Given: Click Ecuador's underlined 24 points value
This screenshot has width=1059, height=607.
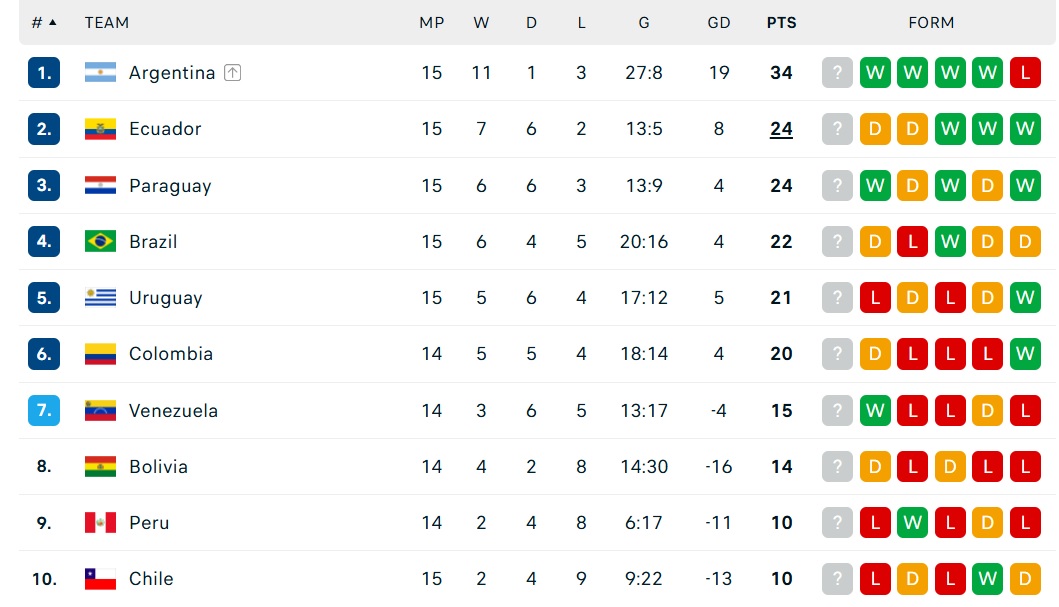Looking at the screenshot, I should (781, 129).
